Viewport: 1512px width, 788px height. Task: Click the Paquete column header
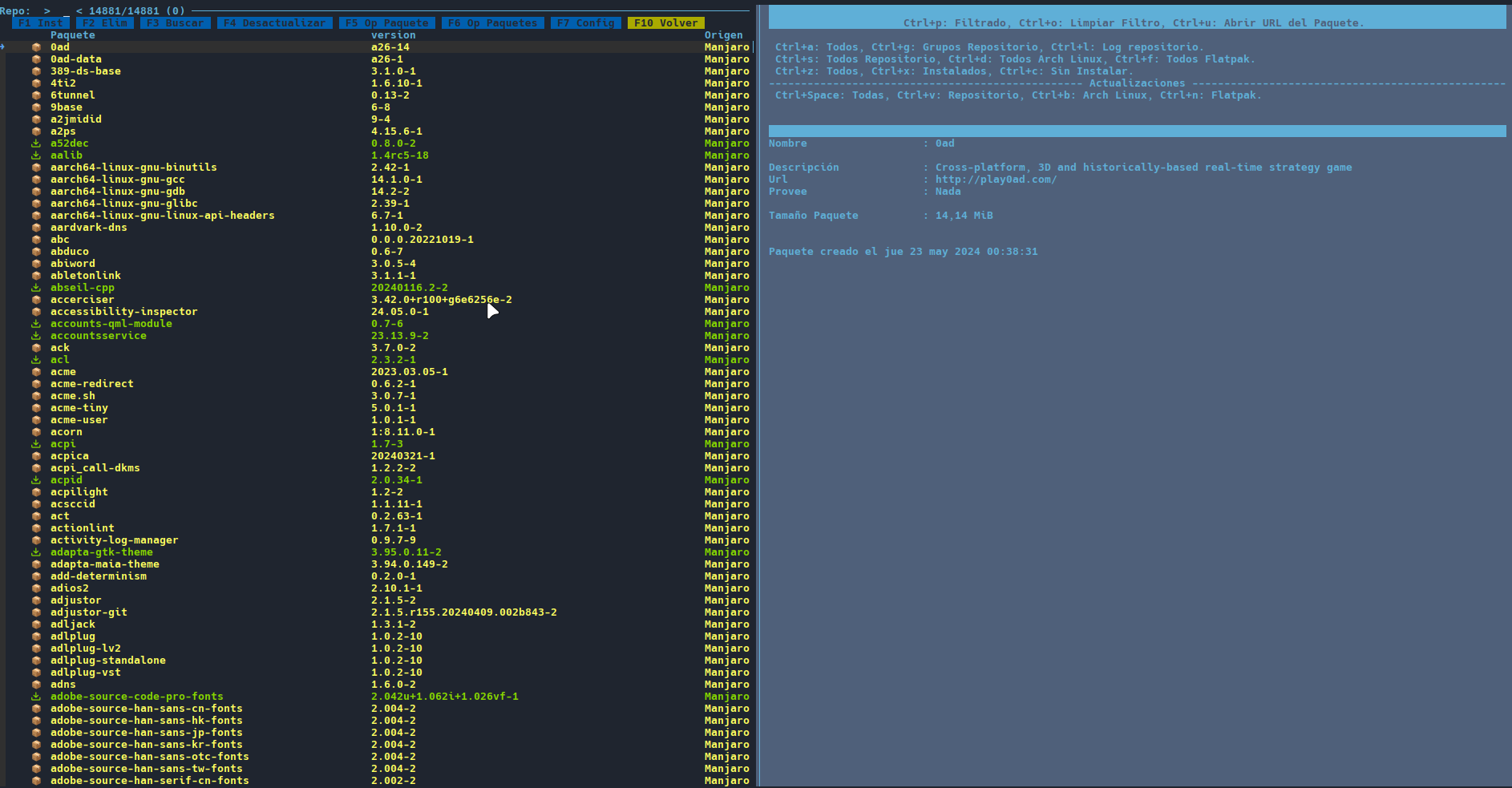73,35
